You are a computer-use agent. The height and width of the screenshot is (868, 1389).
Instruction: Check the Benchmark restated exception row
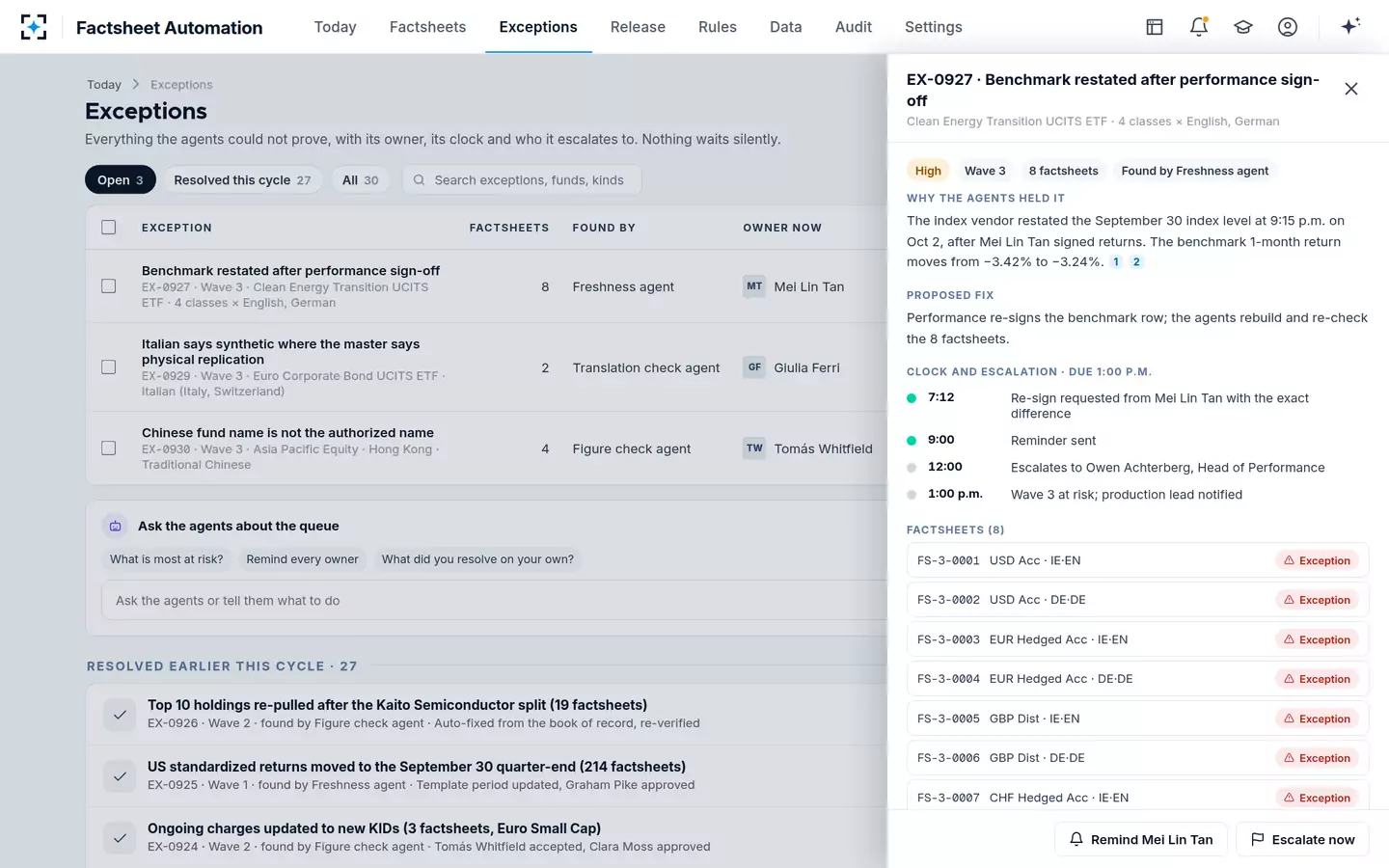point(109,286)
